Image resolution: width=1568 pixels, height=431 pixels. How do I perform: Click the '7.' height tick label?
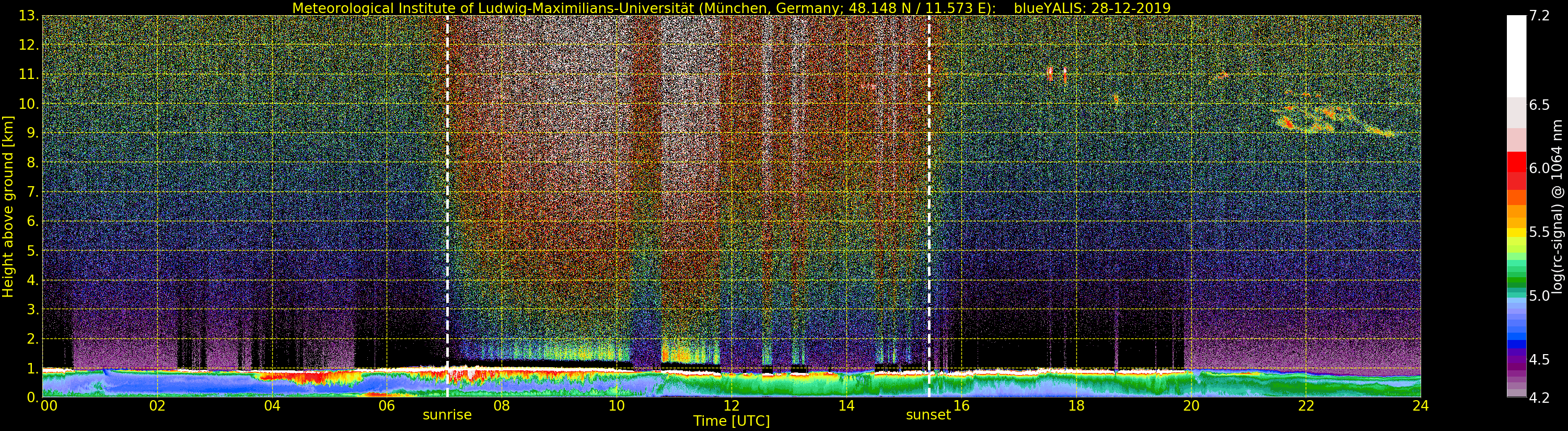pos(32,192)
